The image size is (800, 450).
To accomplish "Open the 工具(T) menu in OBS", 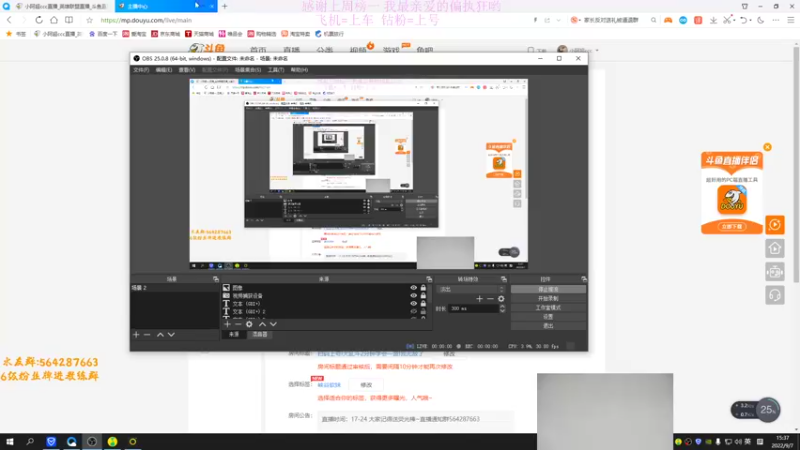I will [276, 70].
